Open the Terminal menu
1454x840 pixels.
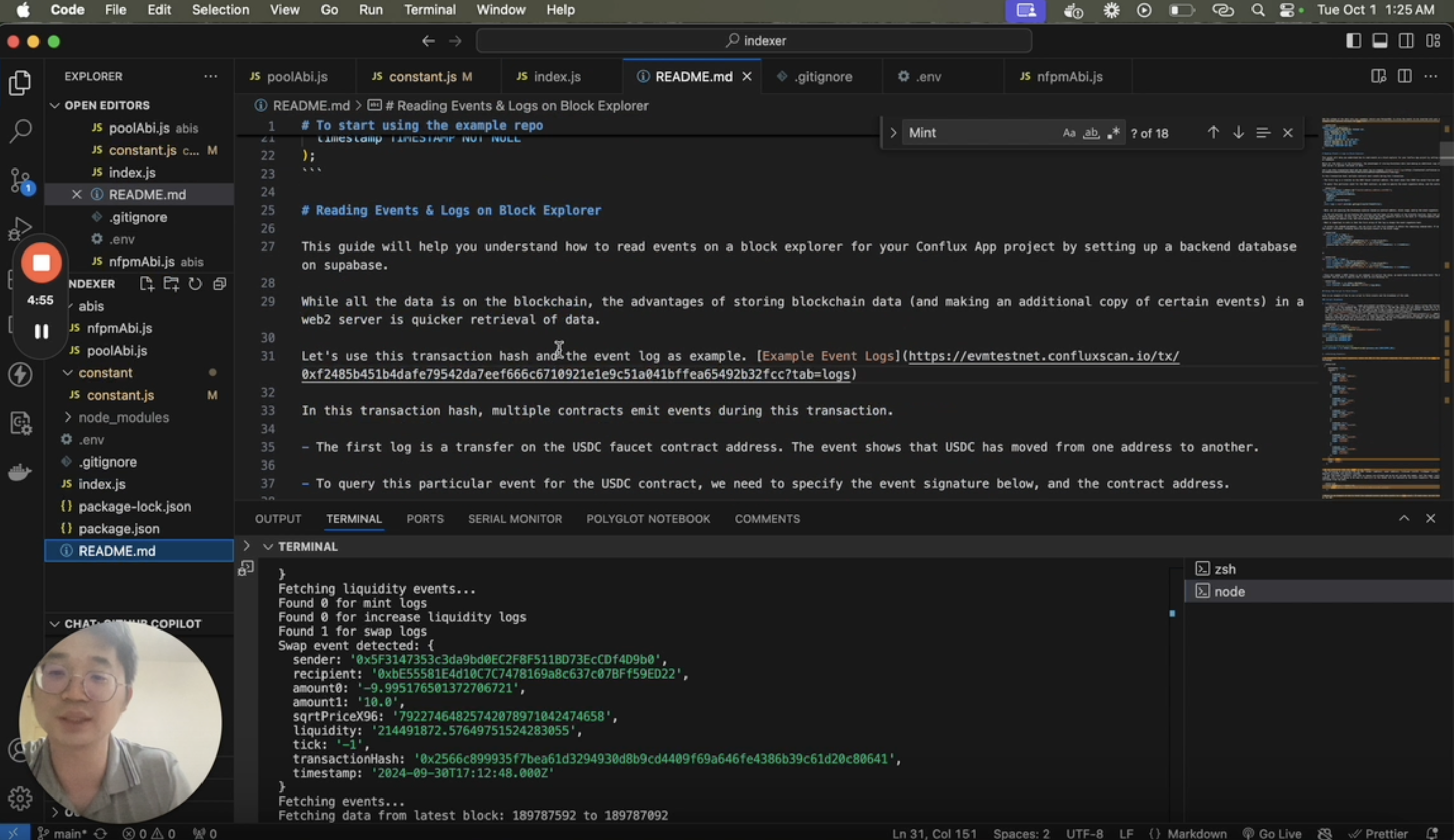[x=429, y=9]
